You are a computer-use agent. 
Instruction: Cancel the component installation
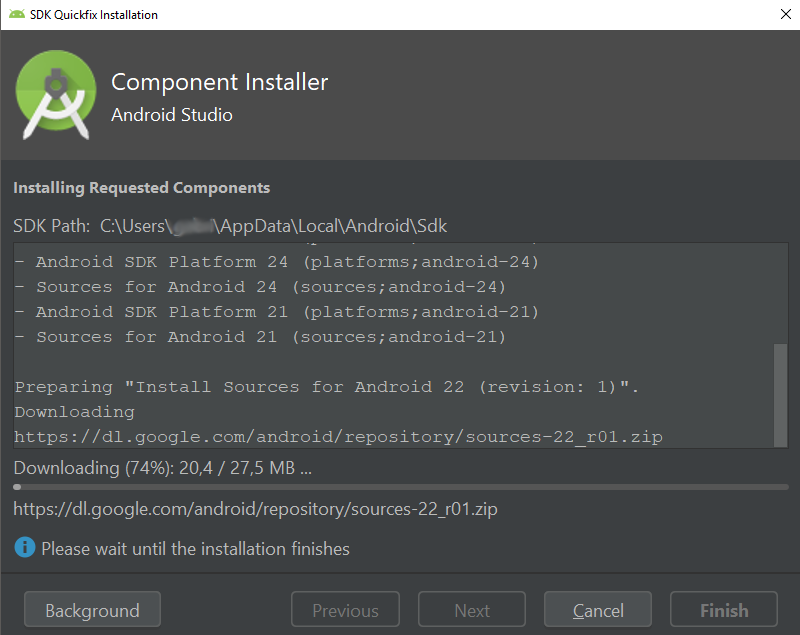click(597, 609)
